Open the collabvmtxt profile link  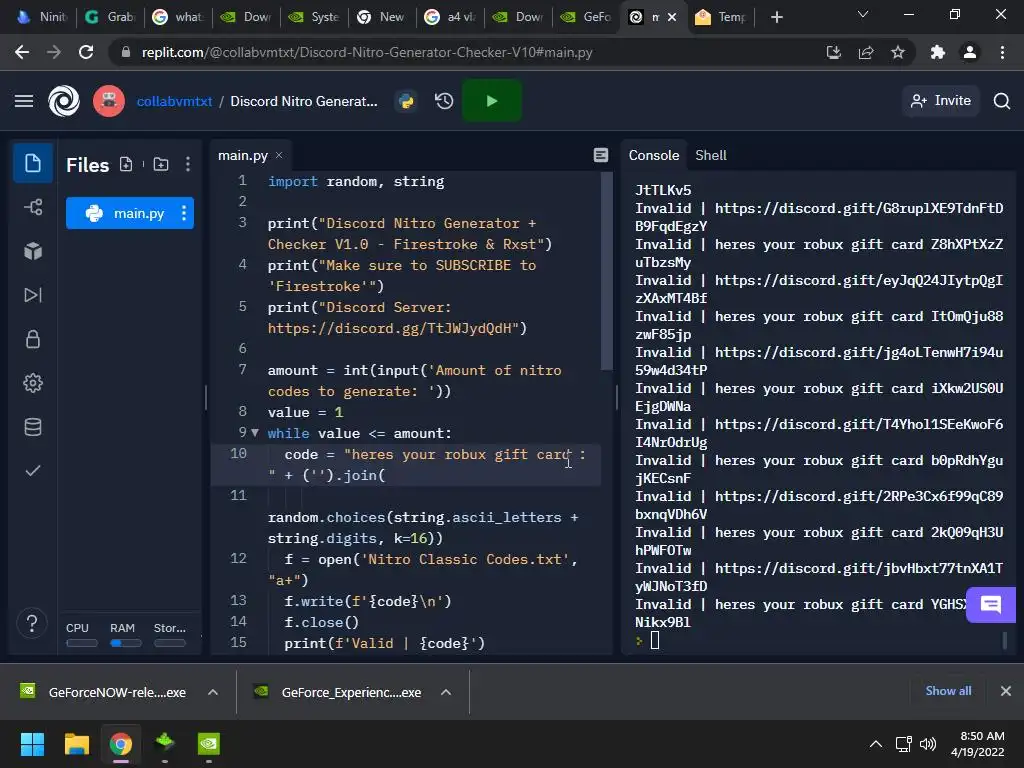[174, 101]
